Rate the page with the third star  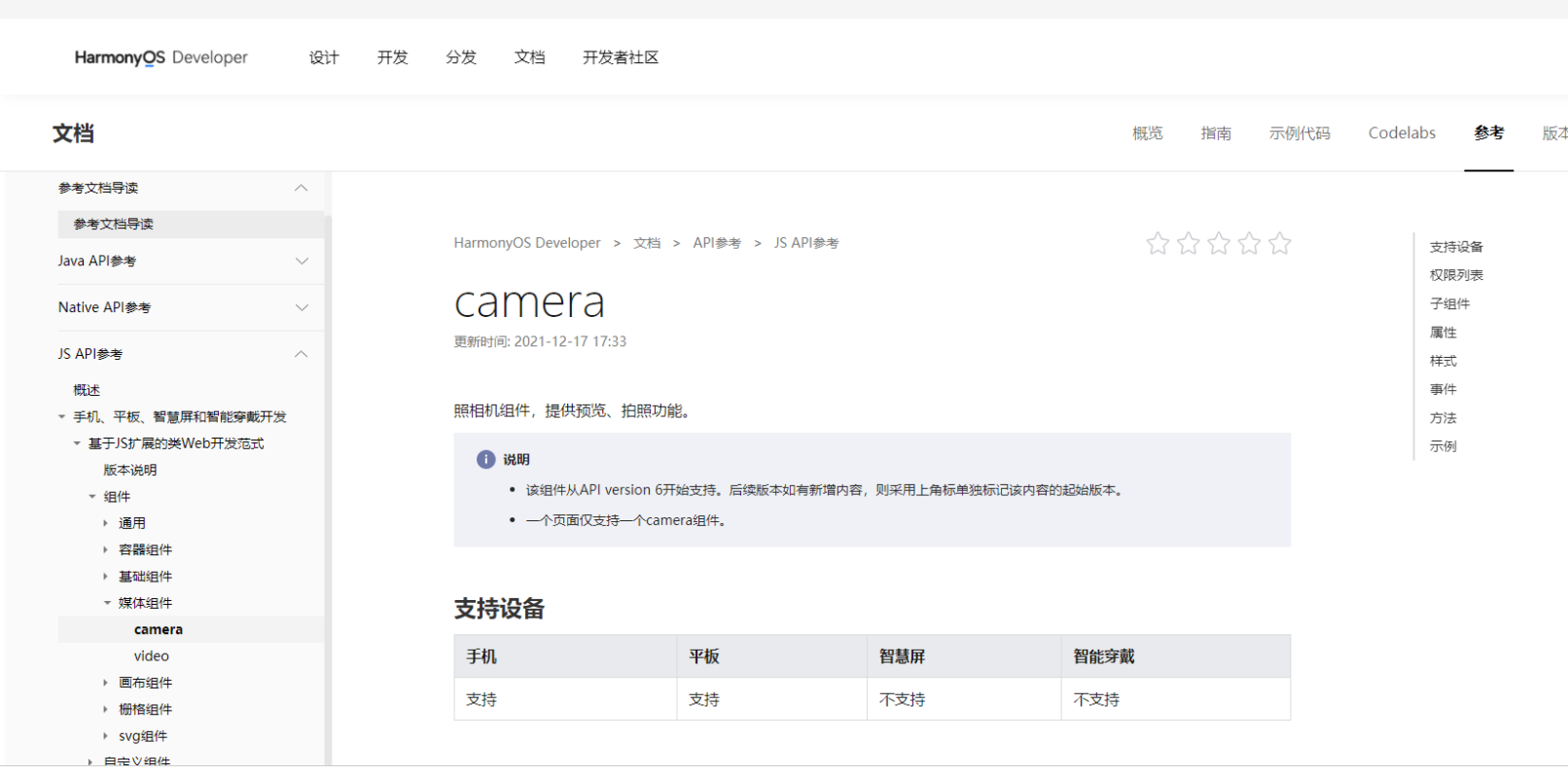[x=1219, y=243]
